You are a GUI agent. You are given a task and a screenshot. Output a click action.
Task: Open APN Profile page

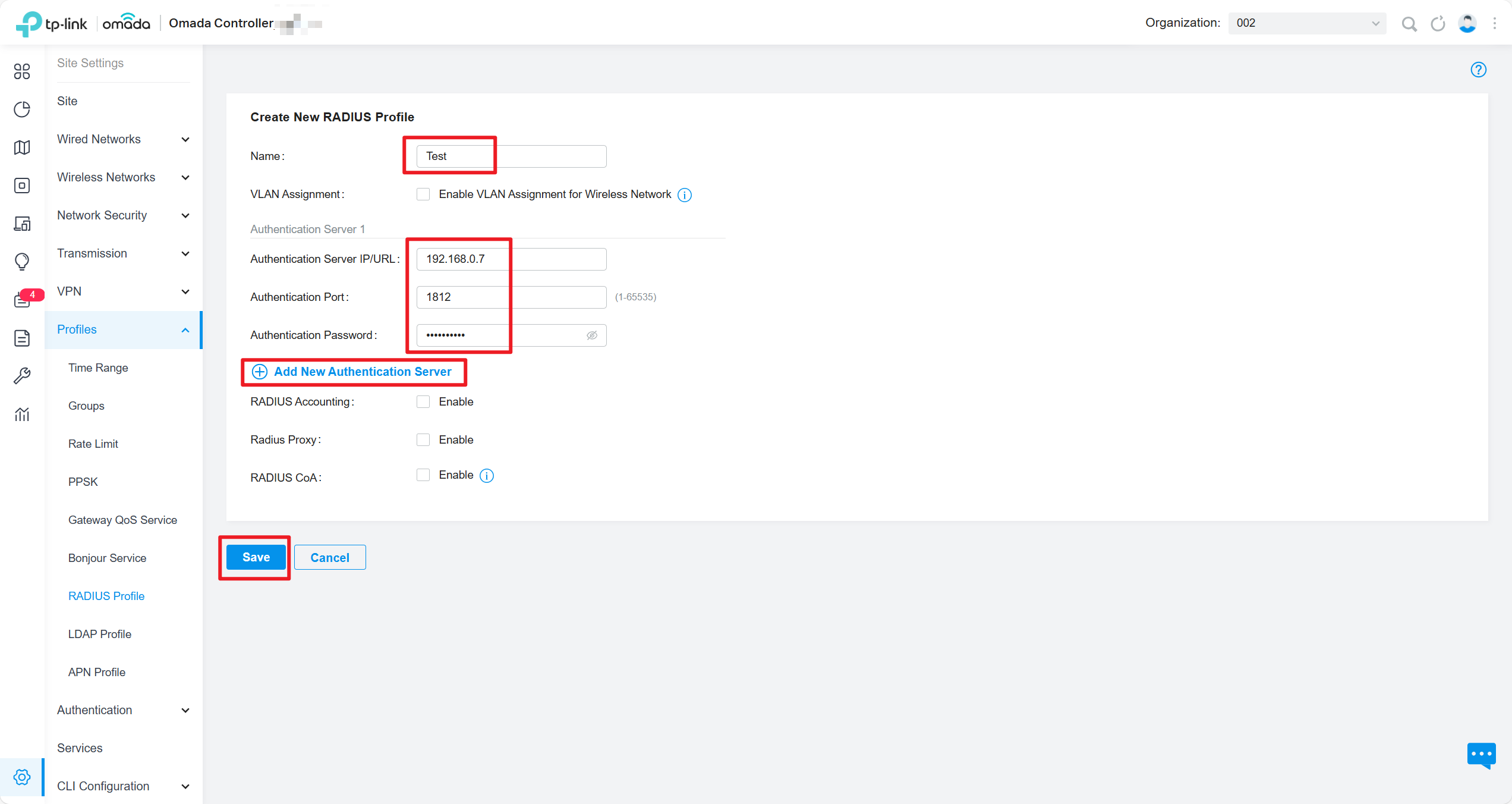pos(97,673)
